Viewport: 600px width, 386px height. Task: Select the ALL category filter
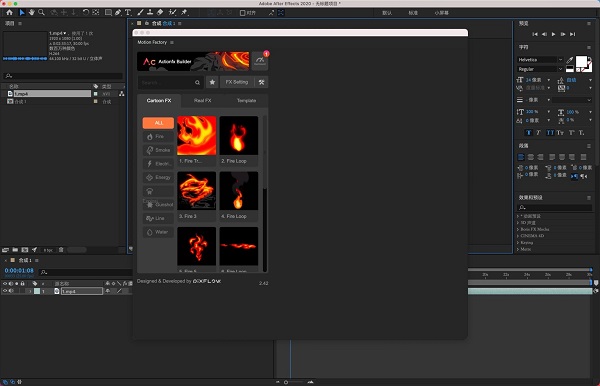[x=158, y=123]
